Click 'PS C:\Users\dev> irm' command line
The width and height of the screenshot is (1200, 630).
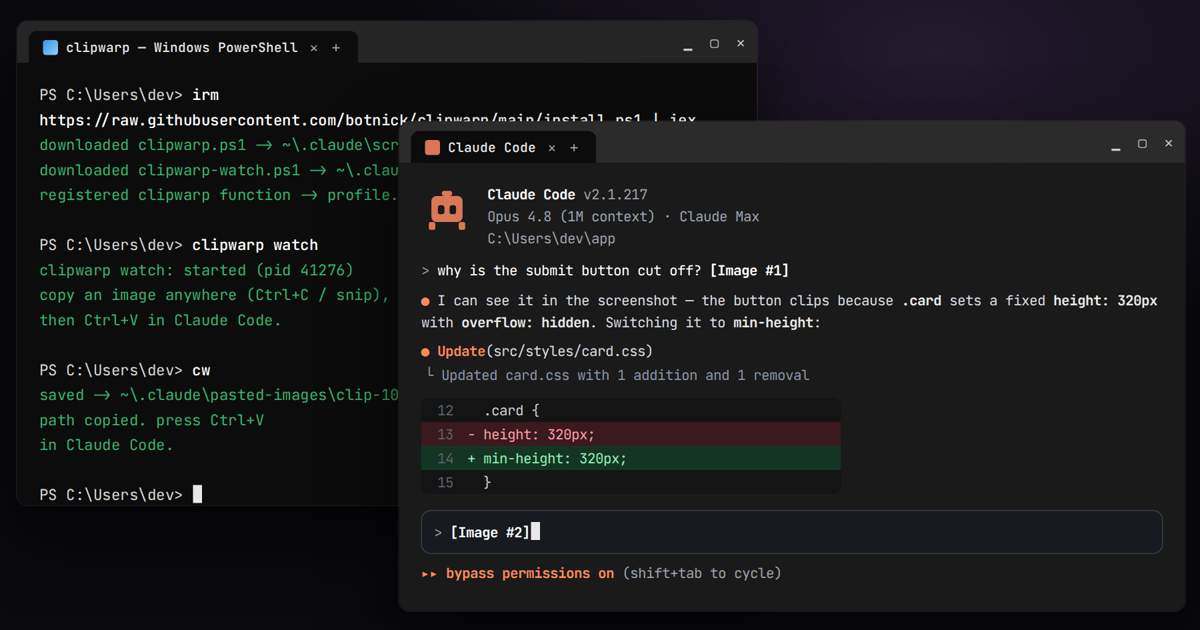pos(129,95)
